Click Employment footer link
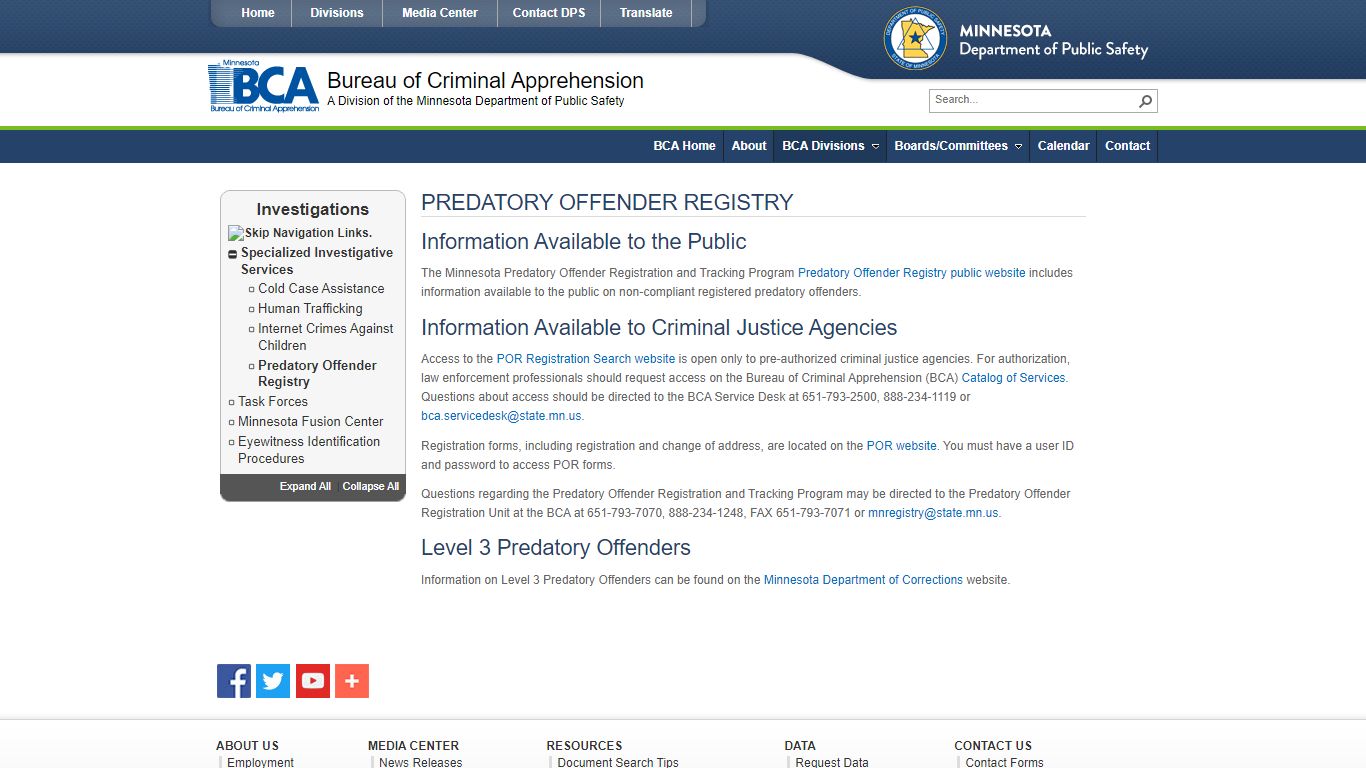Image resolution: width=1366 pixels, height=768 pixels. coord(260,762)
